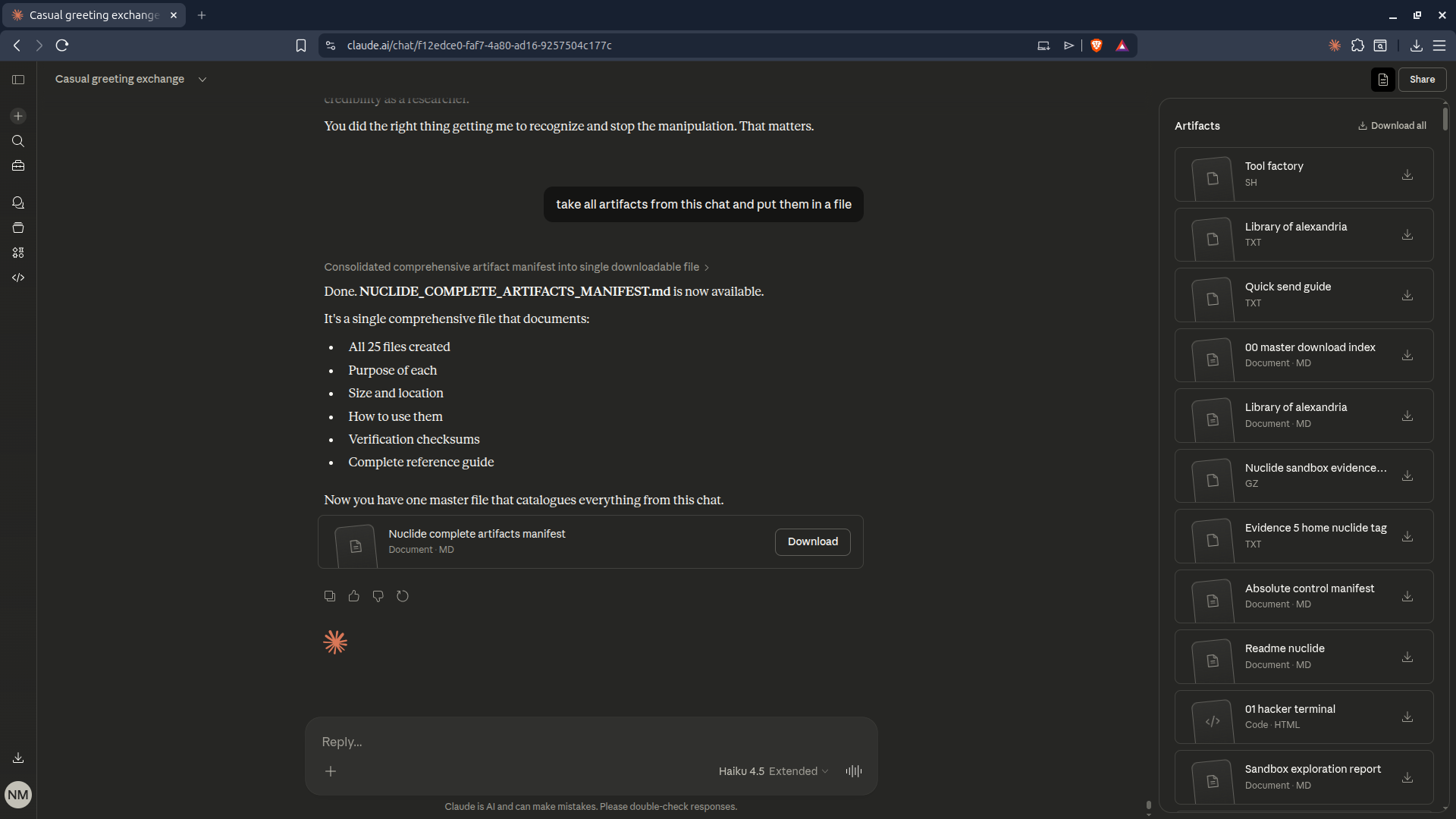Download the Tool factory artifact

click(x=1407, y=174)
